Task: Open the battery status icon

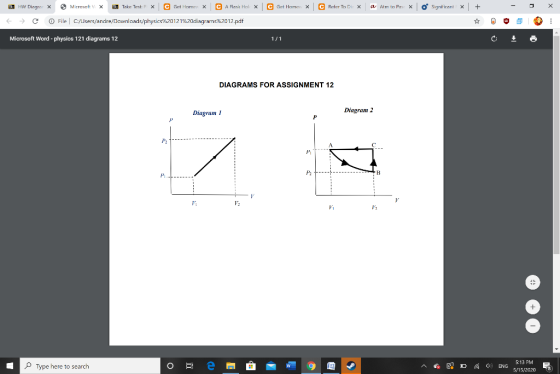Action: [x=463, y=366]
